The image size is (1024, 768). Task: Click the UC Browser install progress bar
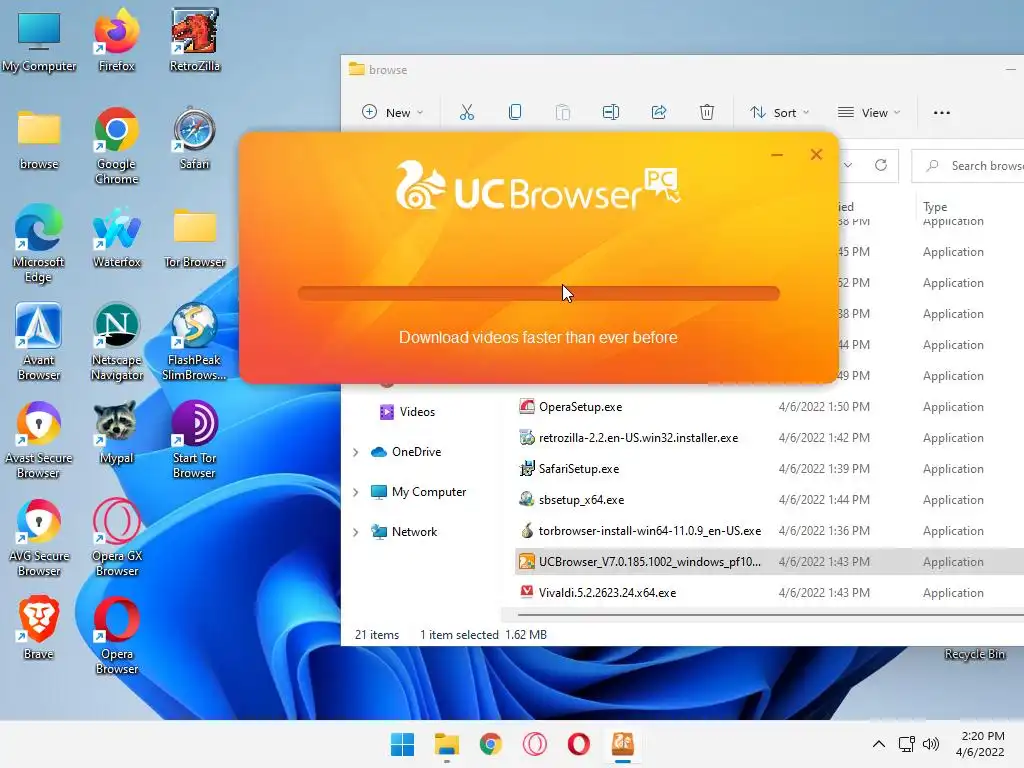click(539, 293)
